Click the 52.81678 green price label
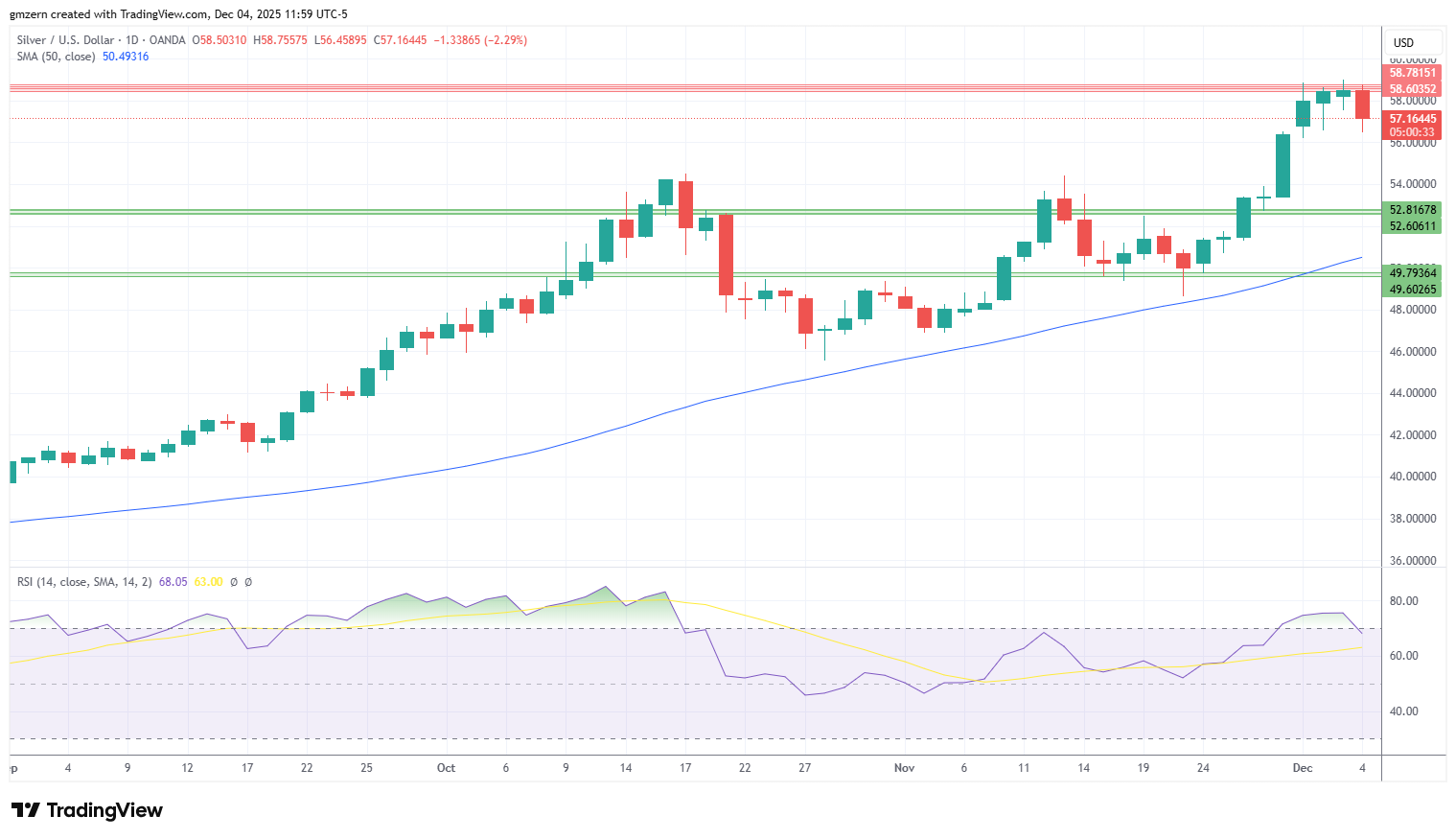This screenshot has height=839, width=1456. (1413, 210)
